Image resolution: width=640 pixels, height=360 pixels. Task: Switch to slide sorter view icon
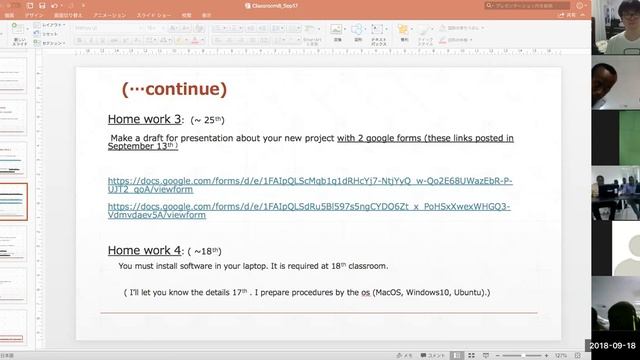pyautogui.click(x=471, y=356)
